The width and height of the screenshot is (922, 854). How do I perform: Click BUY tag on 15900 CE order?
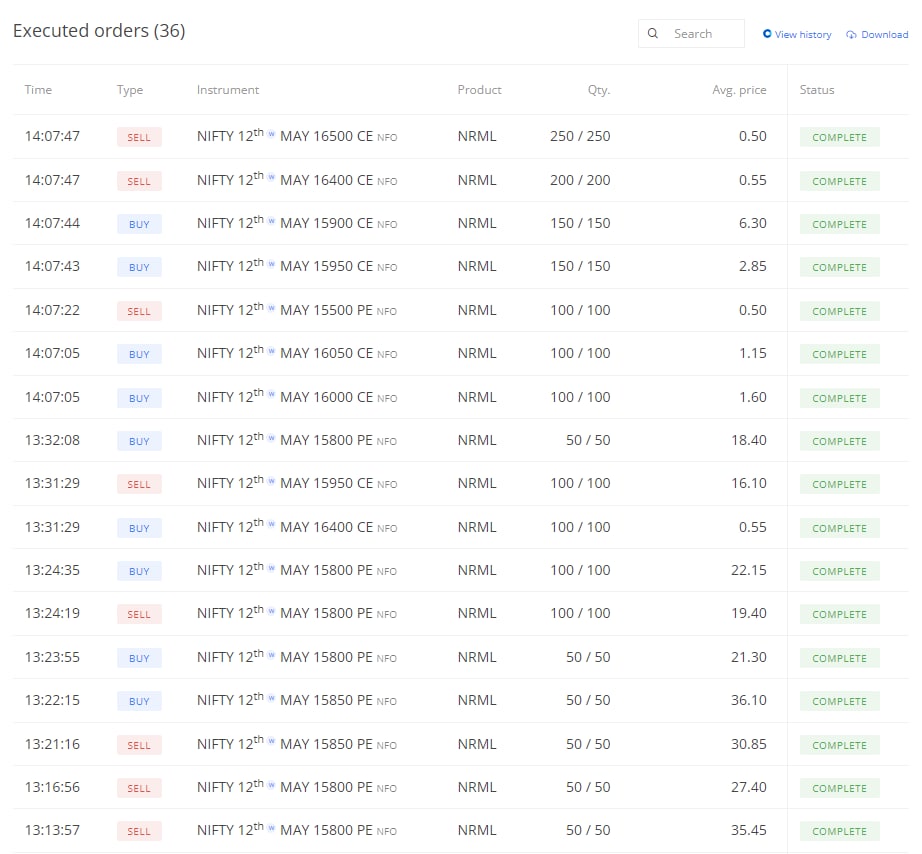(139, 224)
